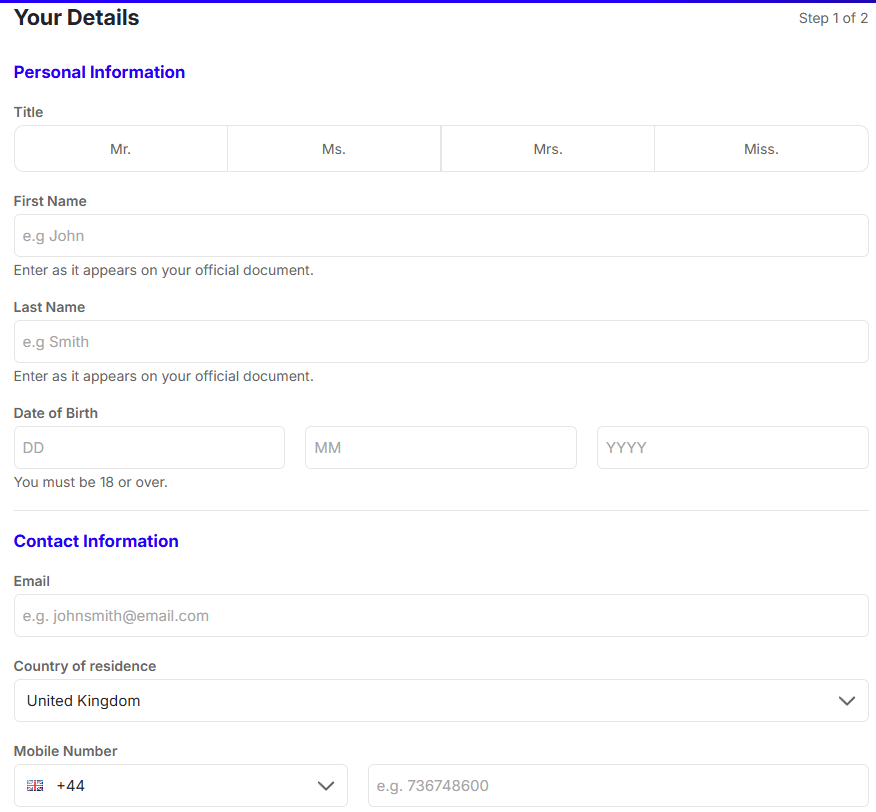The width and height of the screenshot is (876, 812).
Task: Click the hint text under First Name
Action: (x=164, y=270)
